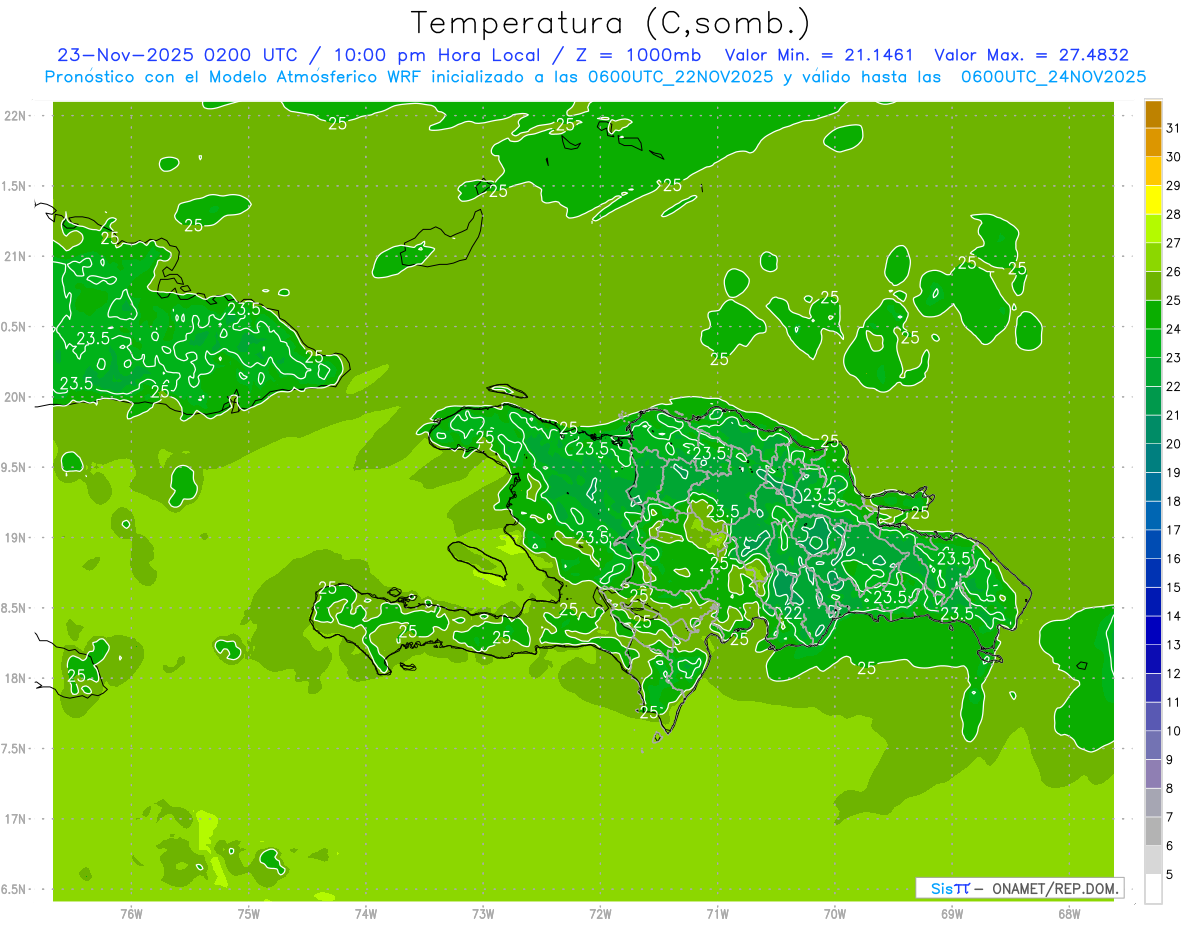The width and height of the screenshot is (1200, 927).
Task: Pick the green legend swatch between 24 and 25
Action: pos(1153,315)
